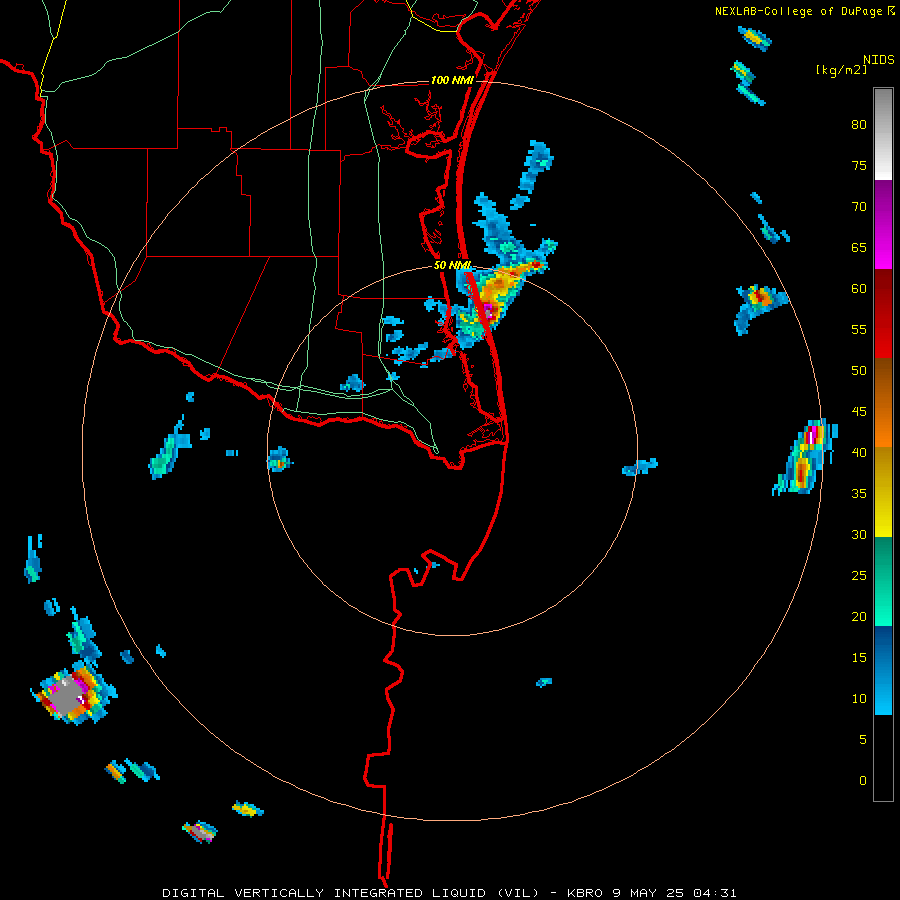Image resolution: width=900 pixels, height=900 pixels.
Task: Click the 35 value on the color scale
Action: click(x=859, y=494)
